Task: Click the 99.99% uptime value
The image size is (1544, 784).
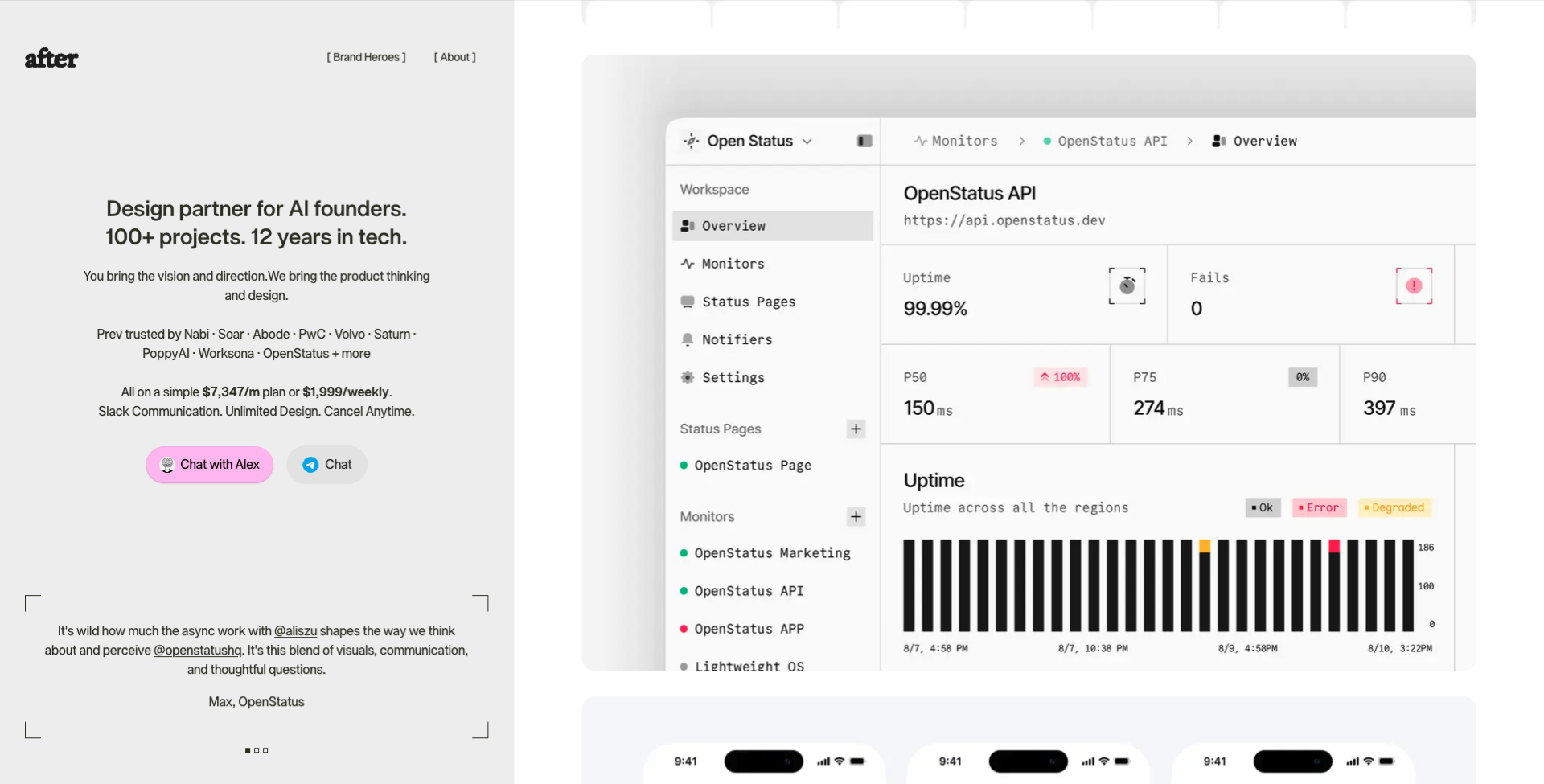Action: [935, 309]
